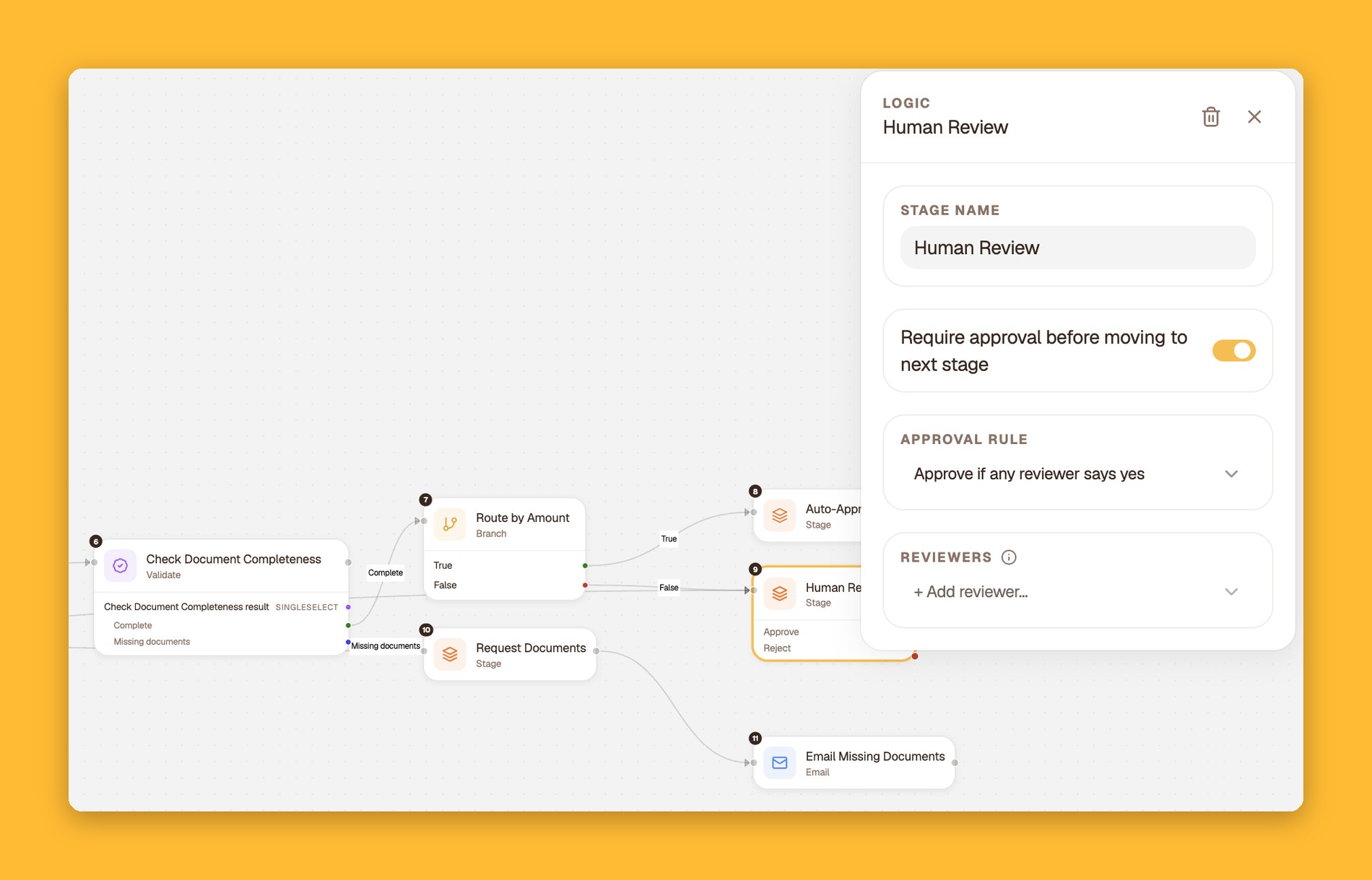Click the Email Missing Documents envelope icon
Image resolution: width=1372 pixels, height=880 pixels.
coord(780,763)
